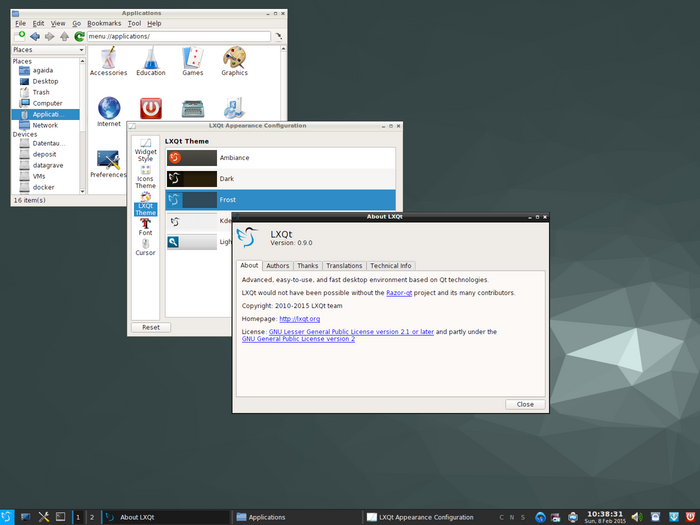Click the green Reload button in file manager
This screenshot has width=700, height=525.
click(79, 36)
